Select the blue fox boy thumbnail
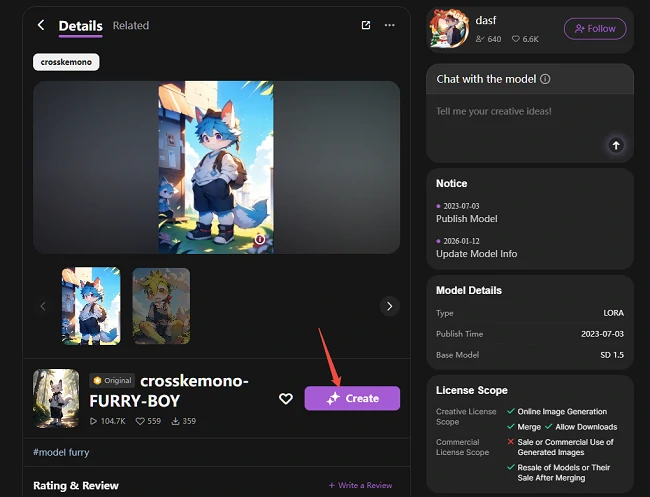 pos(91,306)
